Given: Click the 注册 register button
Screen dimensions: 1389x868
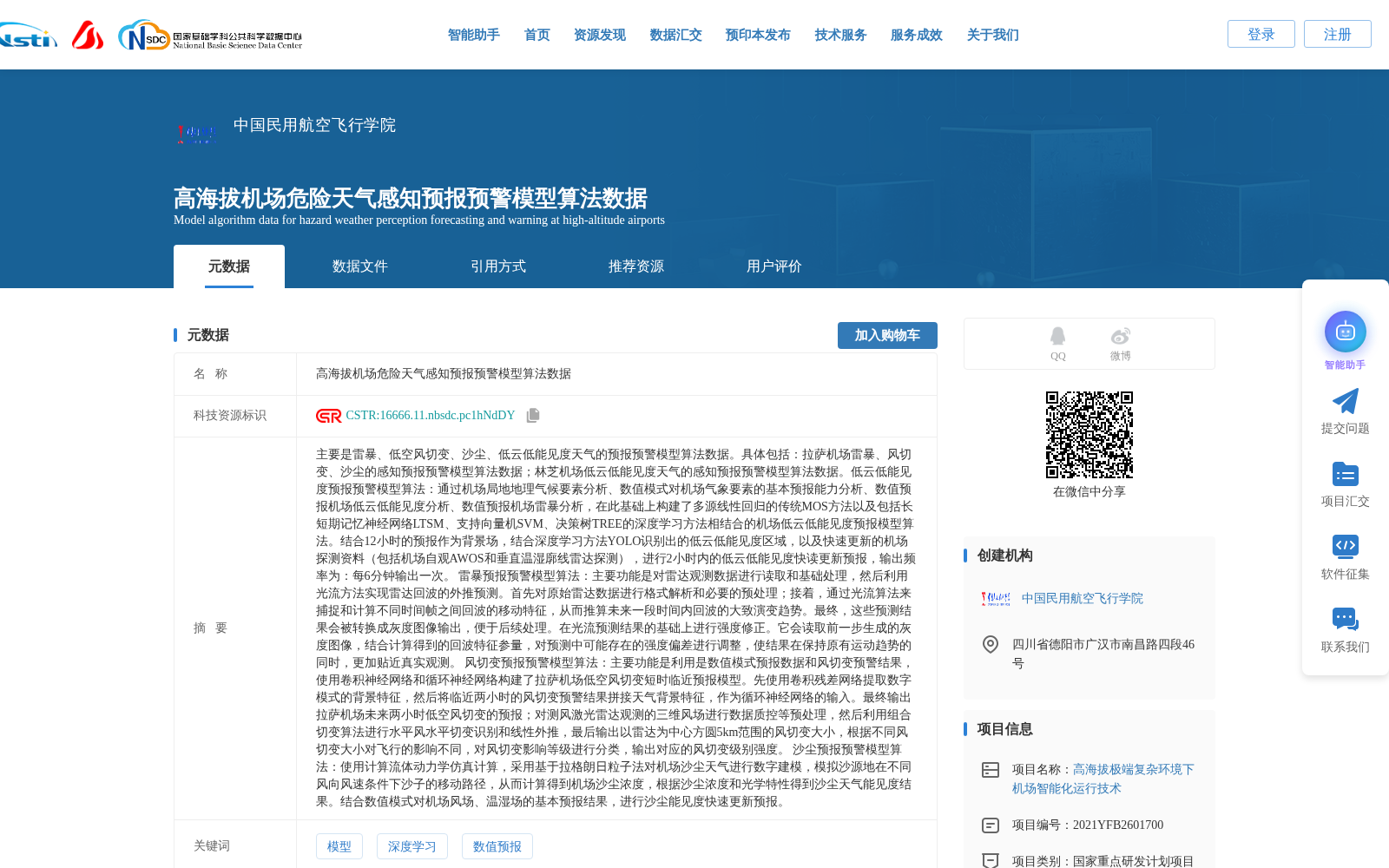Looking at the screenshot, I should coord(1338,34).
